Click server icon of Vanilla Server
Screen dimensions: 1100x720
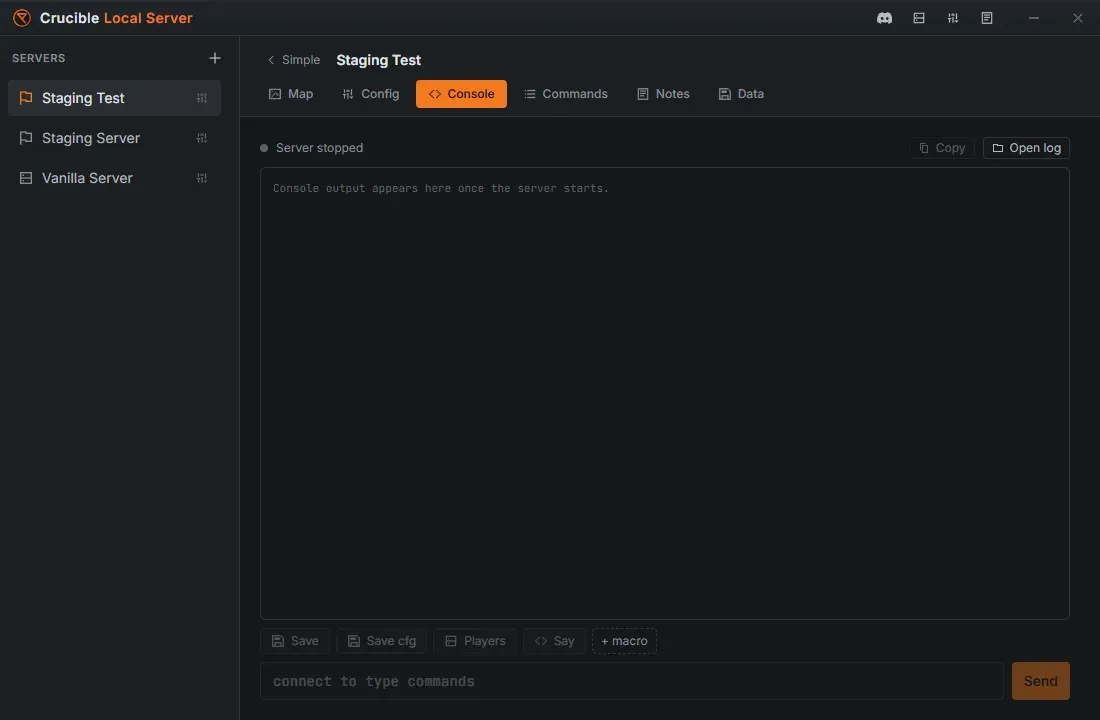[x=26, y=178]
